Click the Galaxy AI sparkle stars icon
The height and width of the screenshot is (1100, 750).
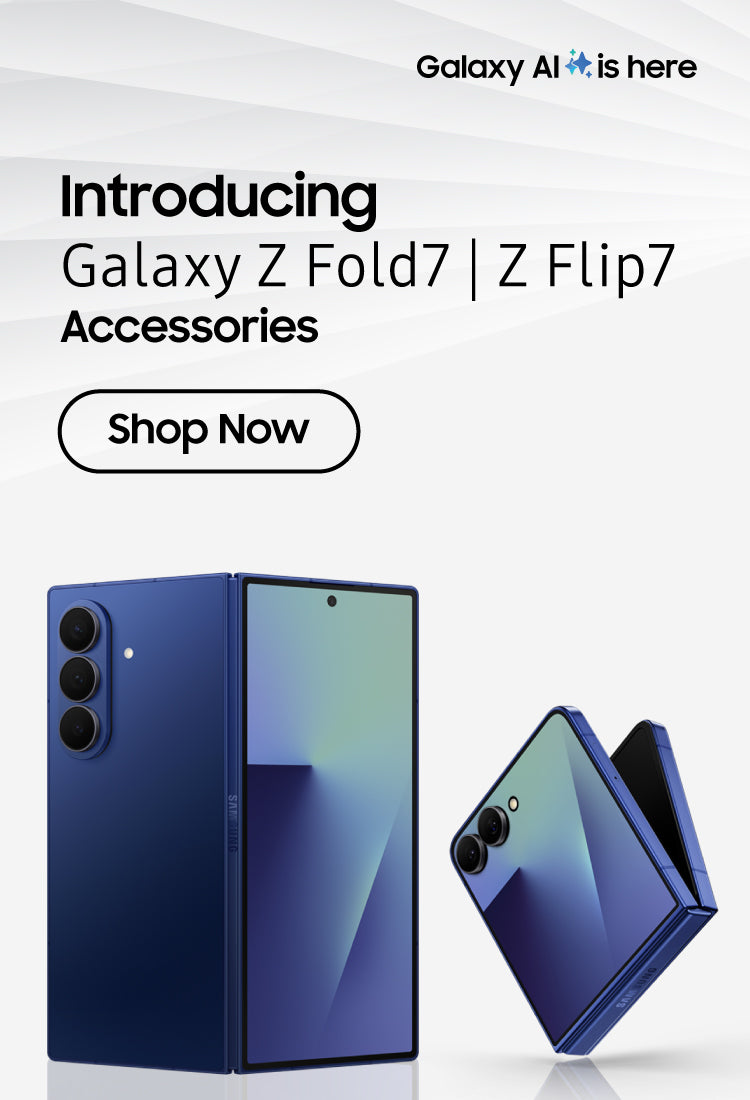tap(579, 65)
